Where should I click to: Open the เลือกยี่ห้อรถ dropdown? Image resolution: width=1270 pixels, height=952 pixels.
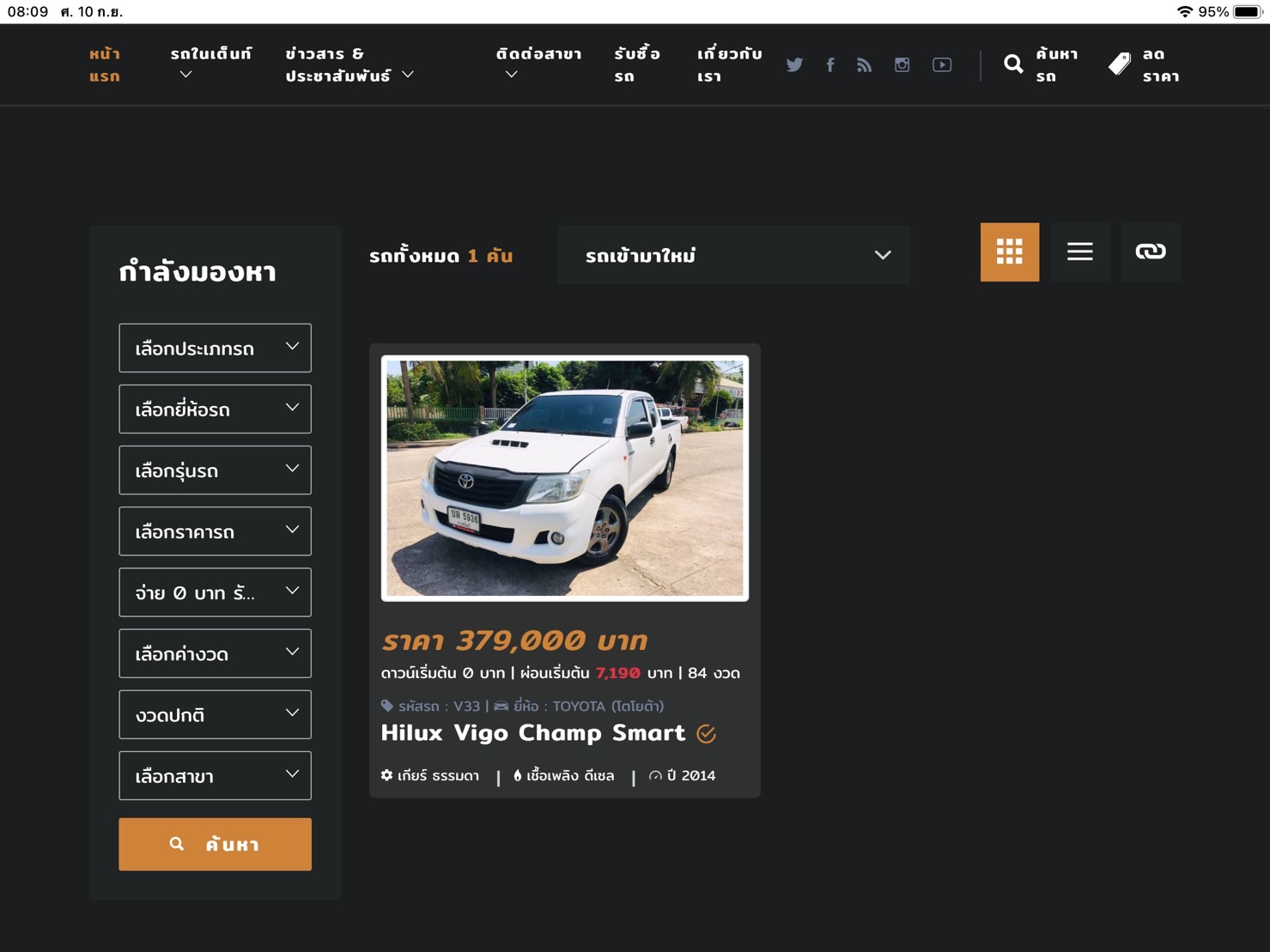(x=215, y=409)
